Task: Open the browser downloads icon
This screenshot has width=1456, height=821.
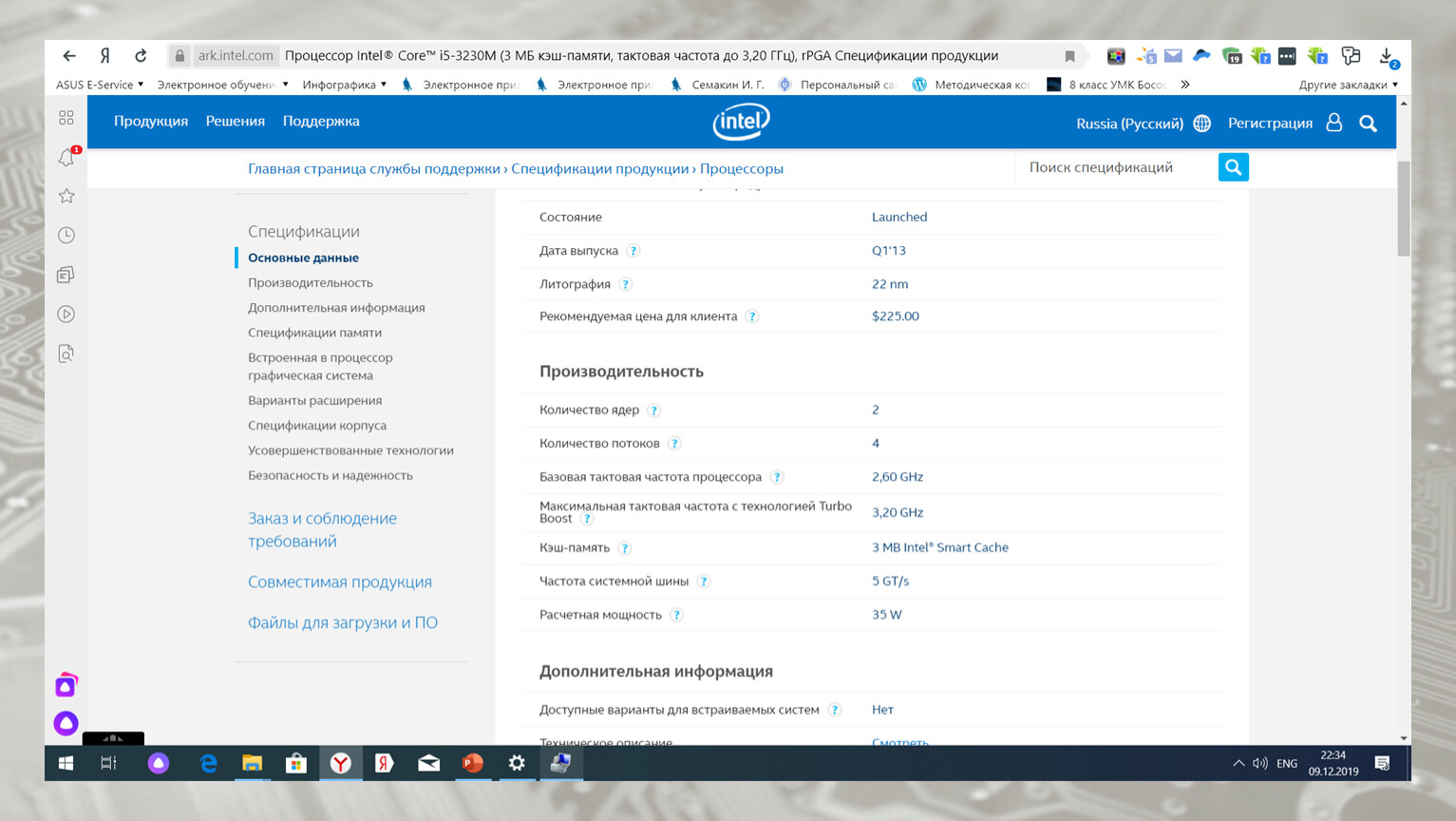Action: tap(1387, 56)
